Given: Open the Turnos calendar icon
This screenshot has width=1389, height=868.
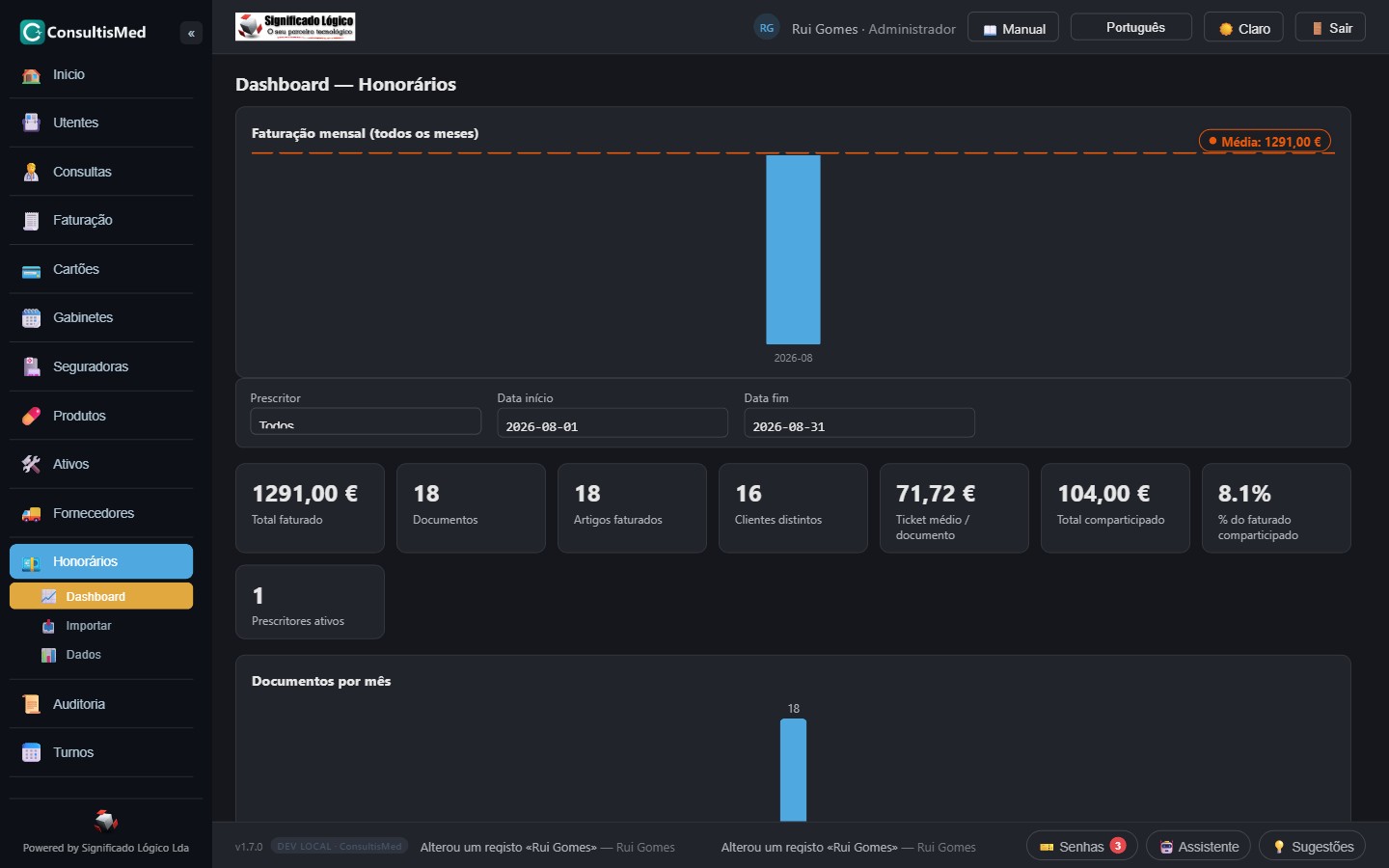Looking at the screenshot, I should coord(32,753).
